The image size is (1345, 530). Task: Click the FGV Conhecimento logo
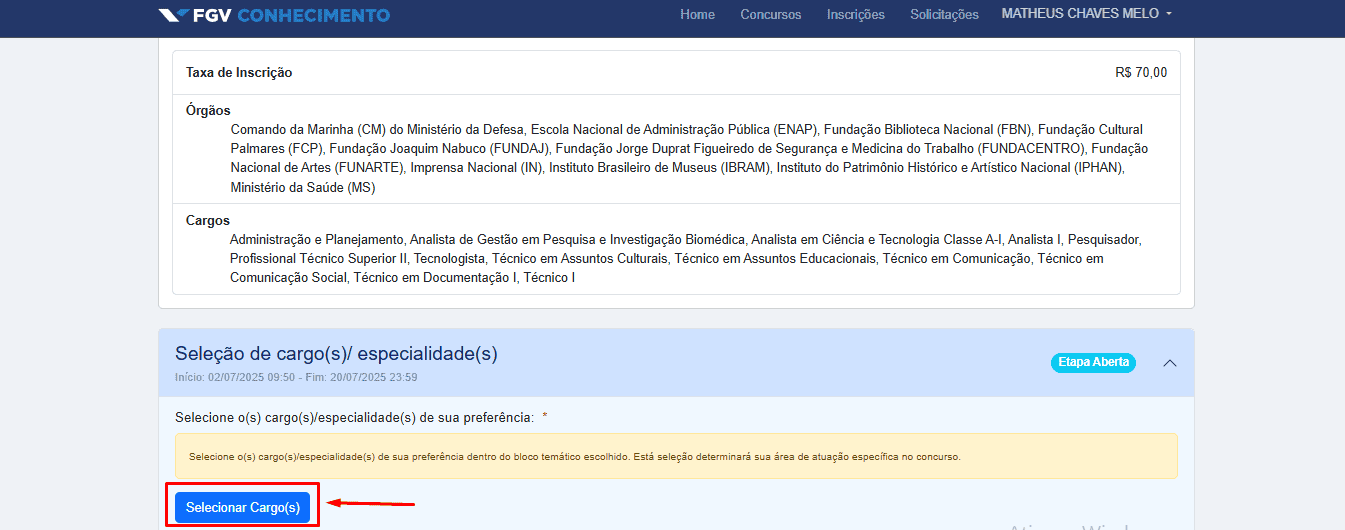(x=274, y=15)
